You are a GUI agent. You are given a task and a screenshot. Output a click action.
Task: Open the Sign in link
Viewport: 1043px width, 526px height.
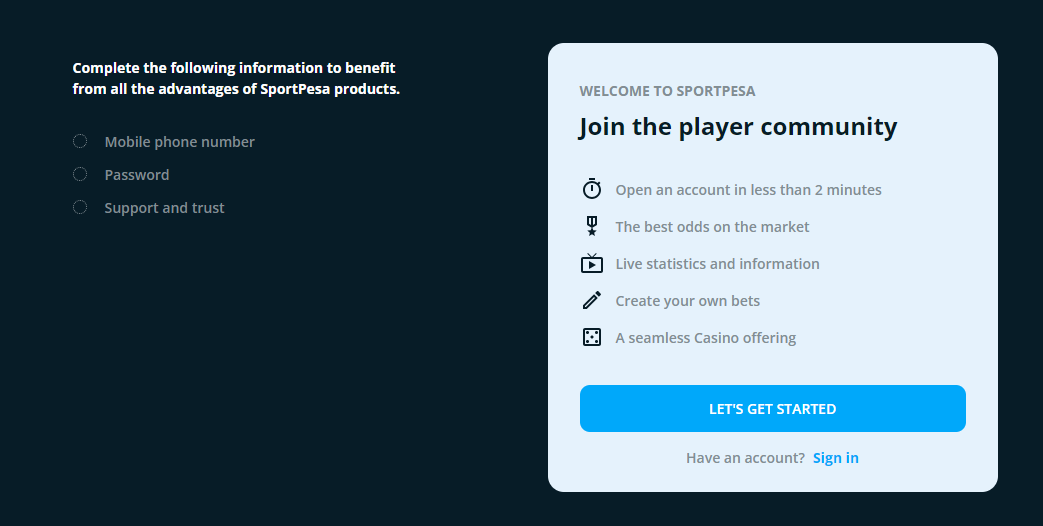pyautogui.click(x=835, y=458)
